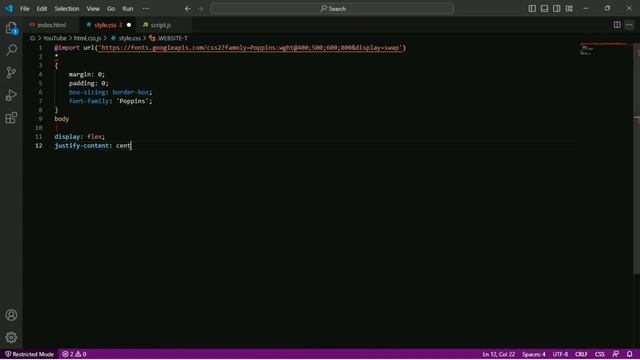Click the Google Fonts URL on line 1
This screenshot has height=360, width=640.
(x=250, y=48)
